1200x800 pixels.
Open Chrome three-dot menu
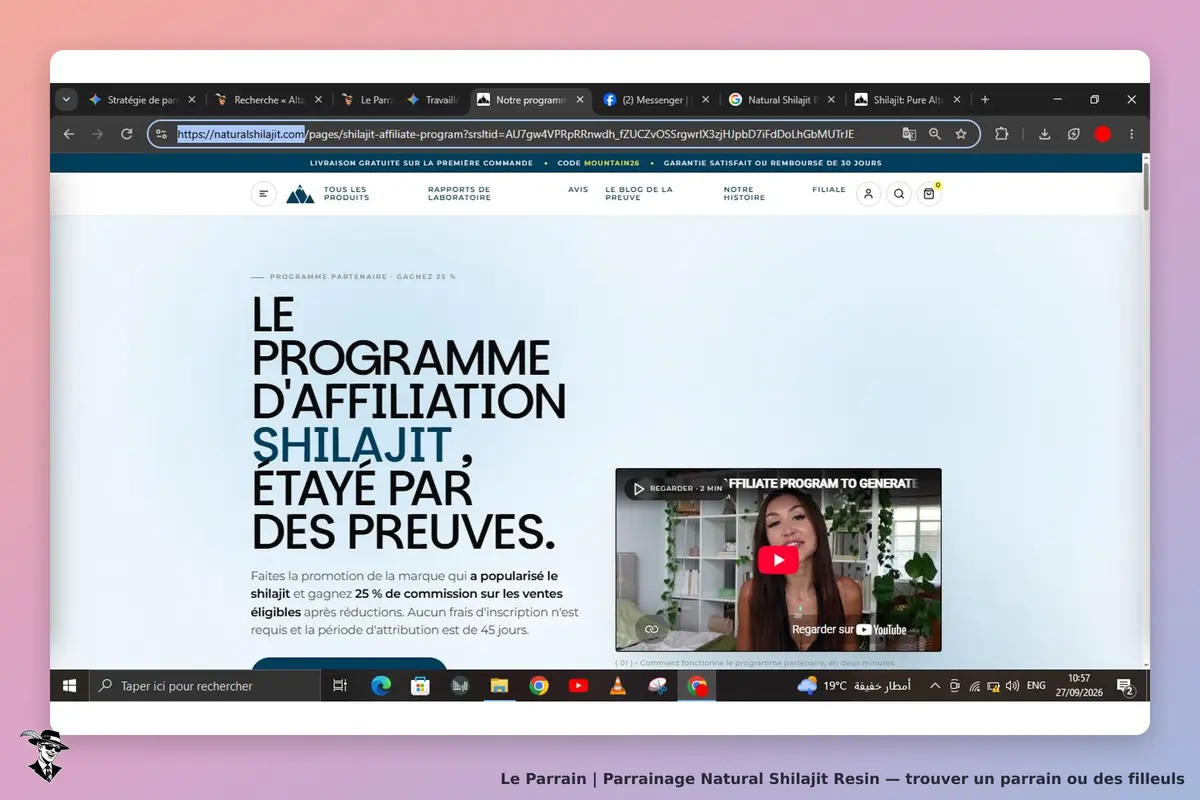[1132, 134]
